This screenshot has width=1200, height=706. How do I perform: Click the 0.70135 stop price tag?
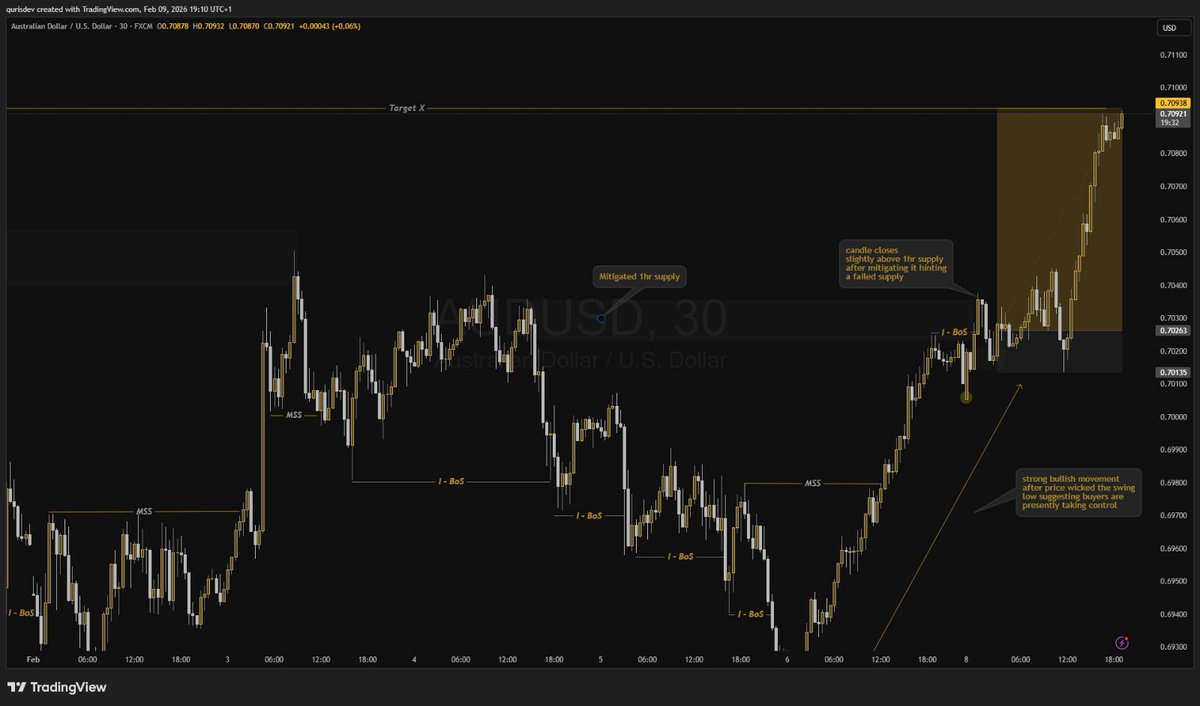pyautogui.click(x=1174, y=372)
